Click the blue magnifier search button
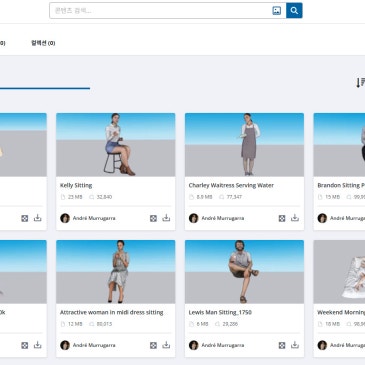Image resolution: width=365 pixels, height=365 pixels. click(x=294, y=11)
